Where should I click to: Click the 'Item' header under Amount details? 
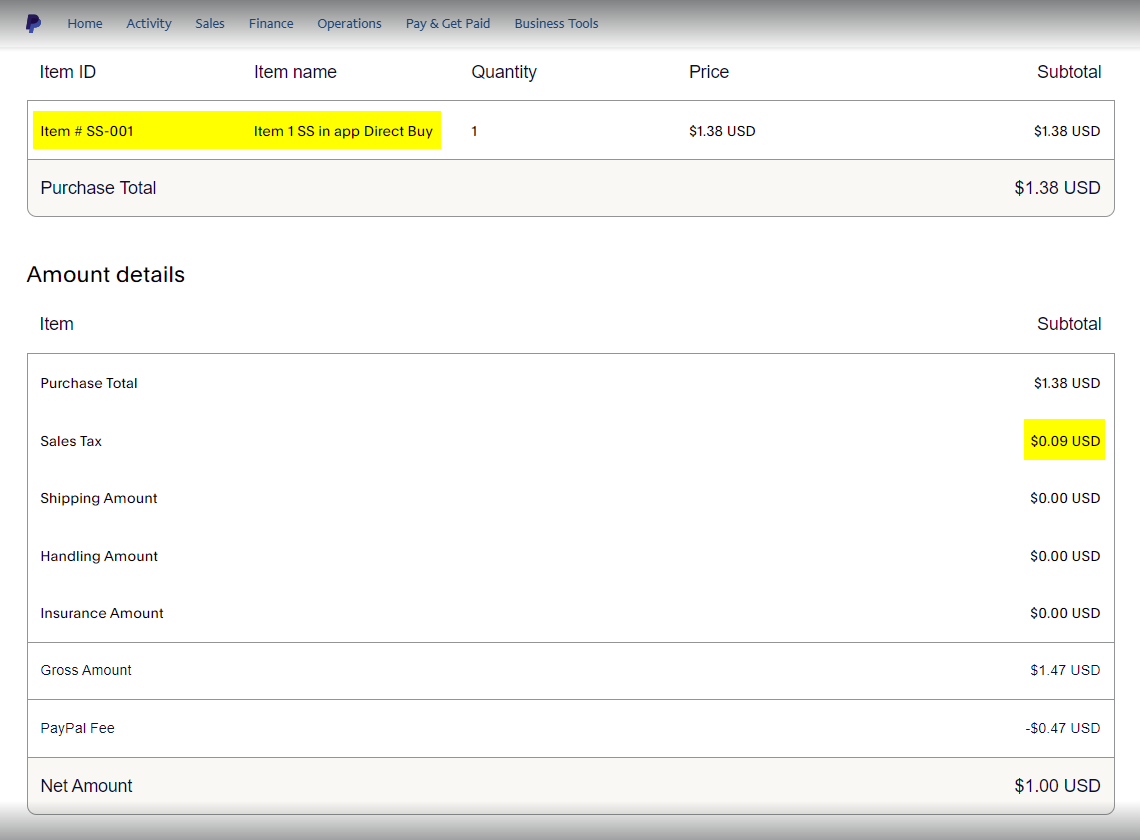pyautogui.click(x=57, y=324)
